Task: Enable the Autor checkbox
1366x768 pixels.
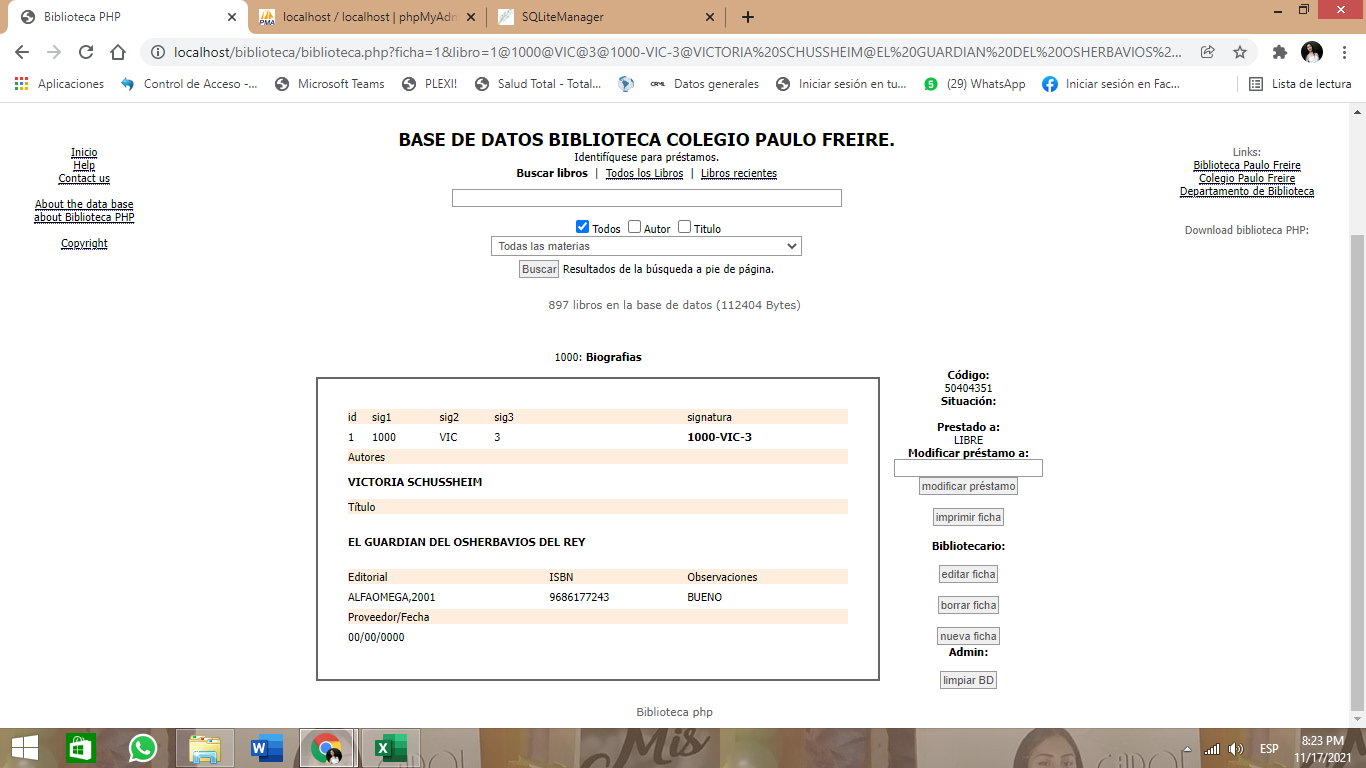Action: click(635, 227)
